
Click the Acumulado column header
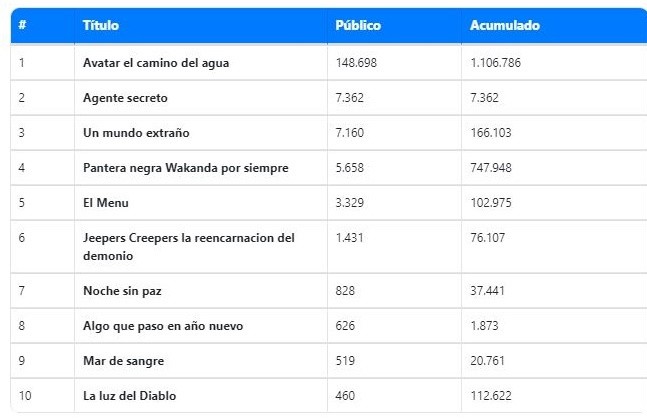[x=504, y=25]
